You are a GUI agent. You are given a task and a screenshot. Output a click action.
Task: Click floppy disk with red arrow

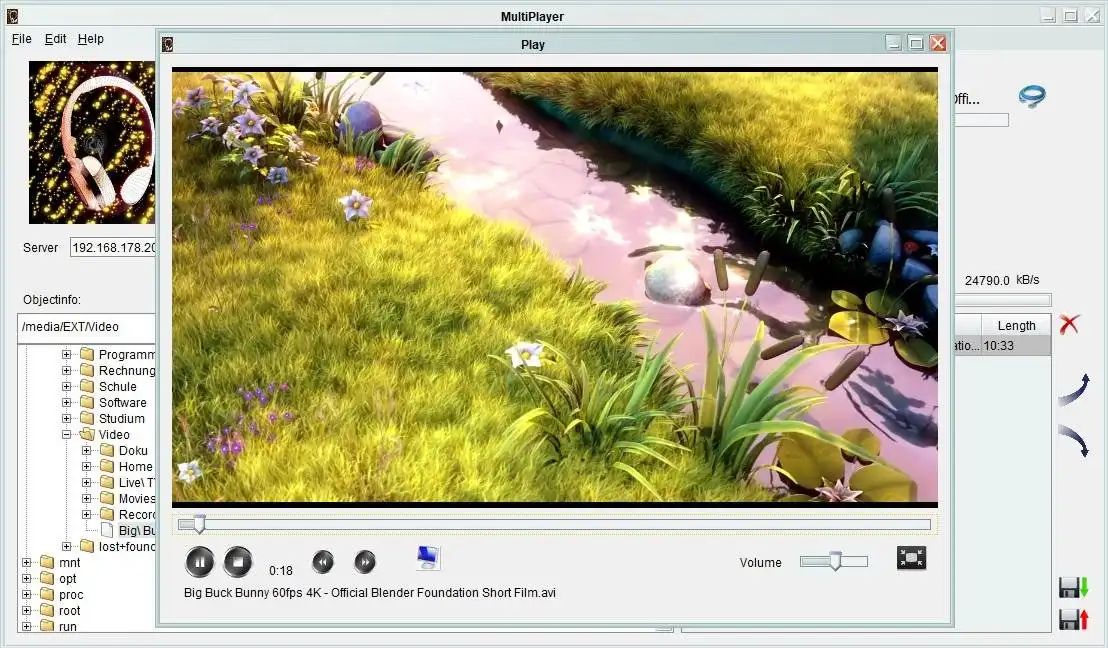pos(1074,619)
